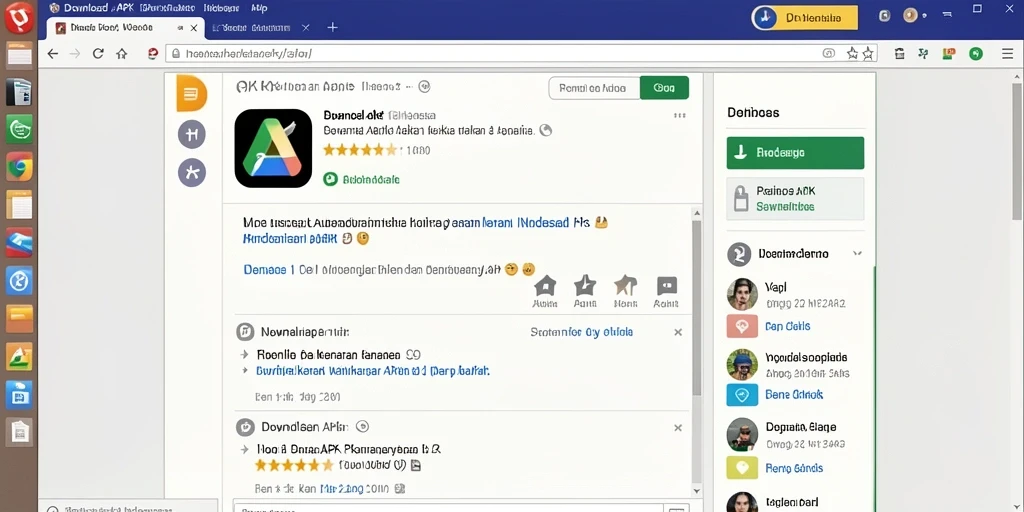Click the globe icon after the app description
1024x512 pixels.
[x=546, y=130]
